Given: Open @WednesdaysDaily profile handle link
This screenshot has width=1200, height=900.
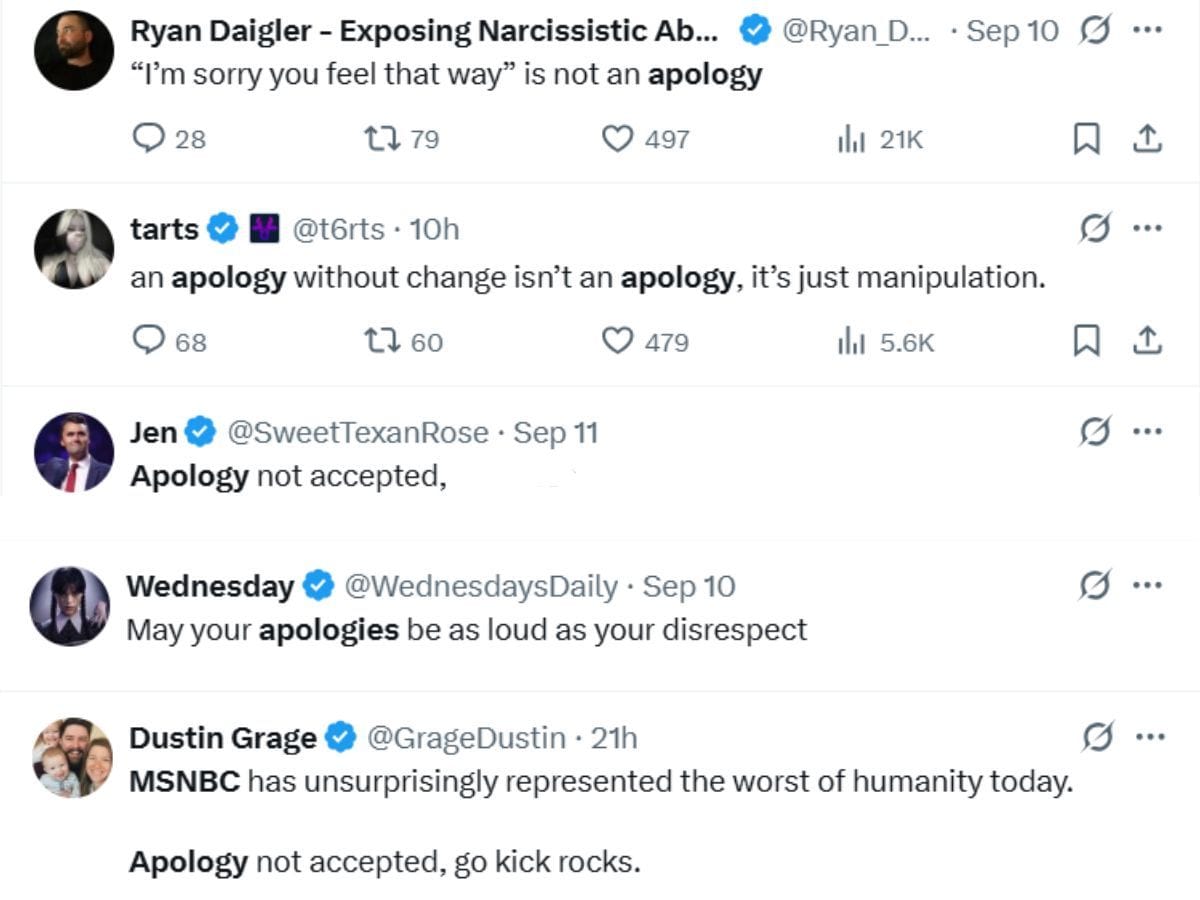Looking at the screenshot, I should pyautogui.click(x=480, y=586).
